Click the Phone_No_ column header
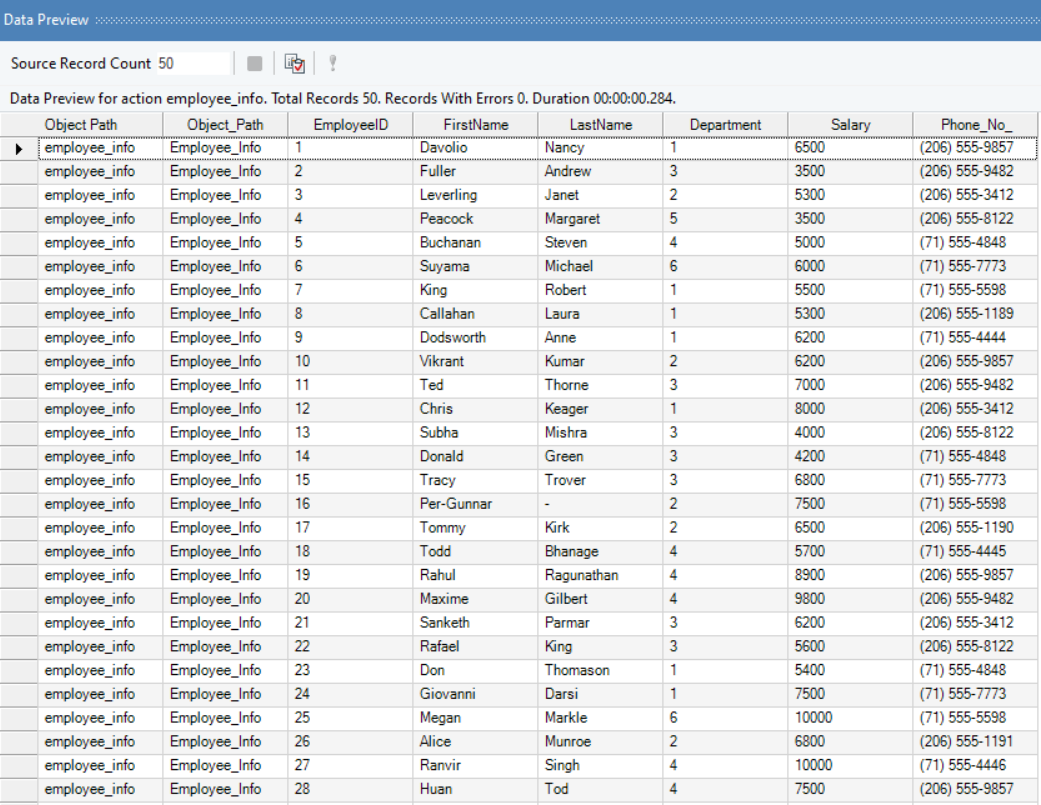This screenshot has width=1041, height=805. pyautogui.click(x=976, y=125)
